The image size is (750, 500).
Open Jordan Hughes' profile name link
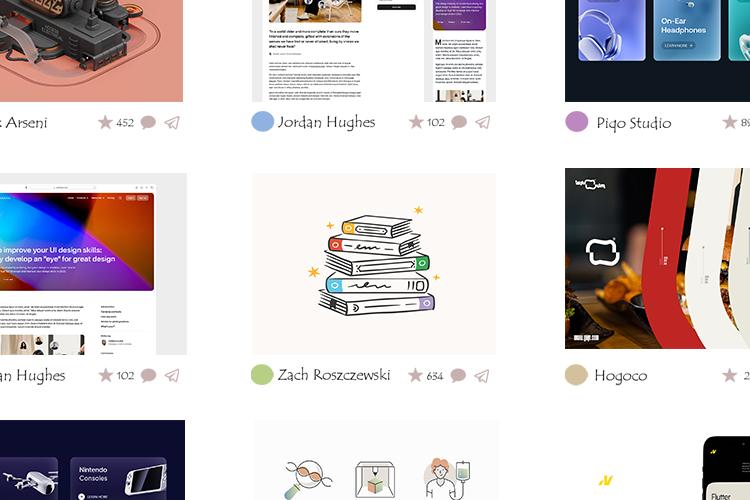pos(326,122)
